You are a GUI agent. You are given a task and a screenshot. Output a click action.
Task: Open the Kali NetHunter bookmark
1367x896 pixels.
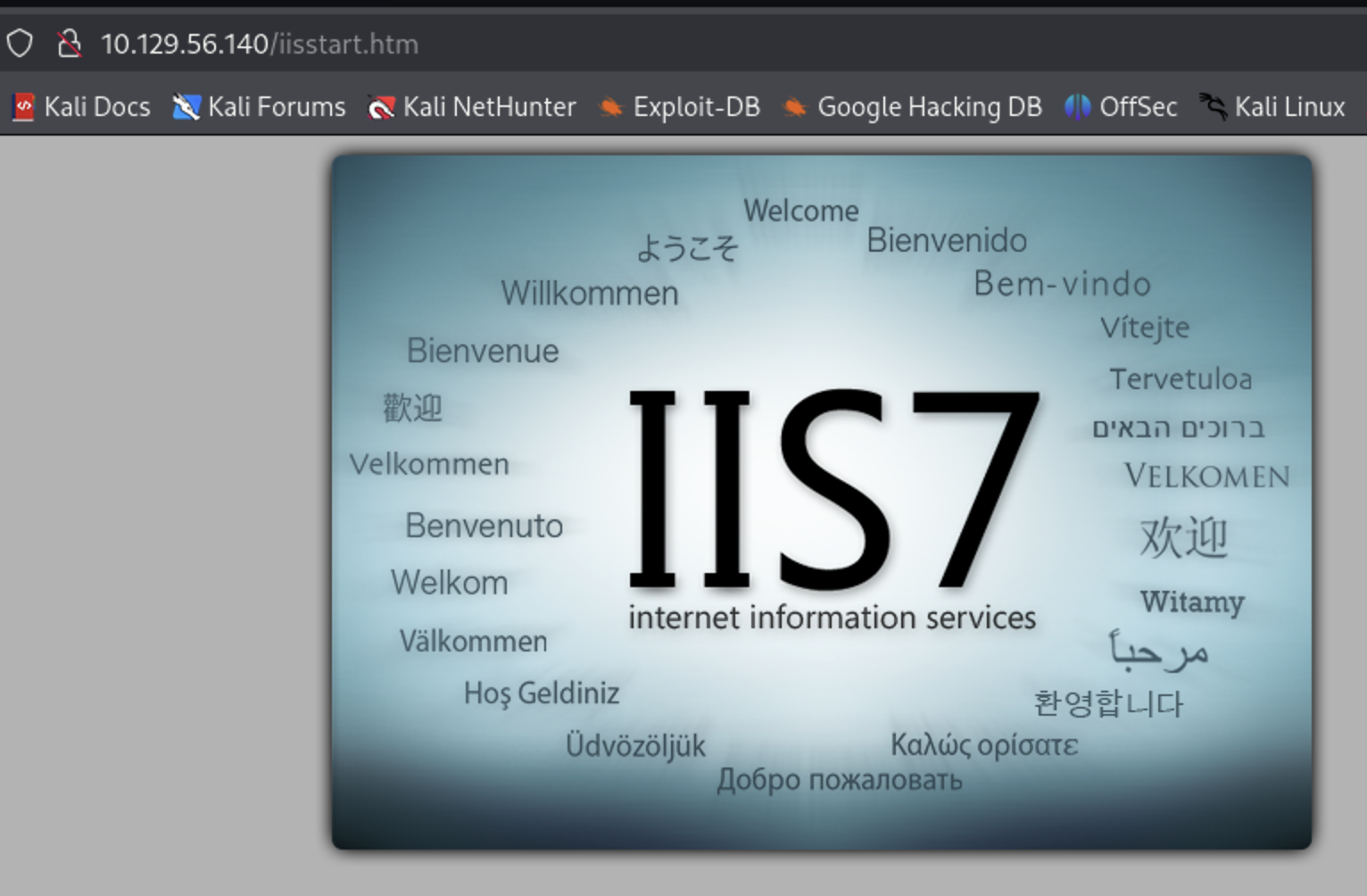[x=472, y=107]
